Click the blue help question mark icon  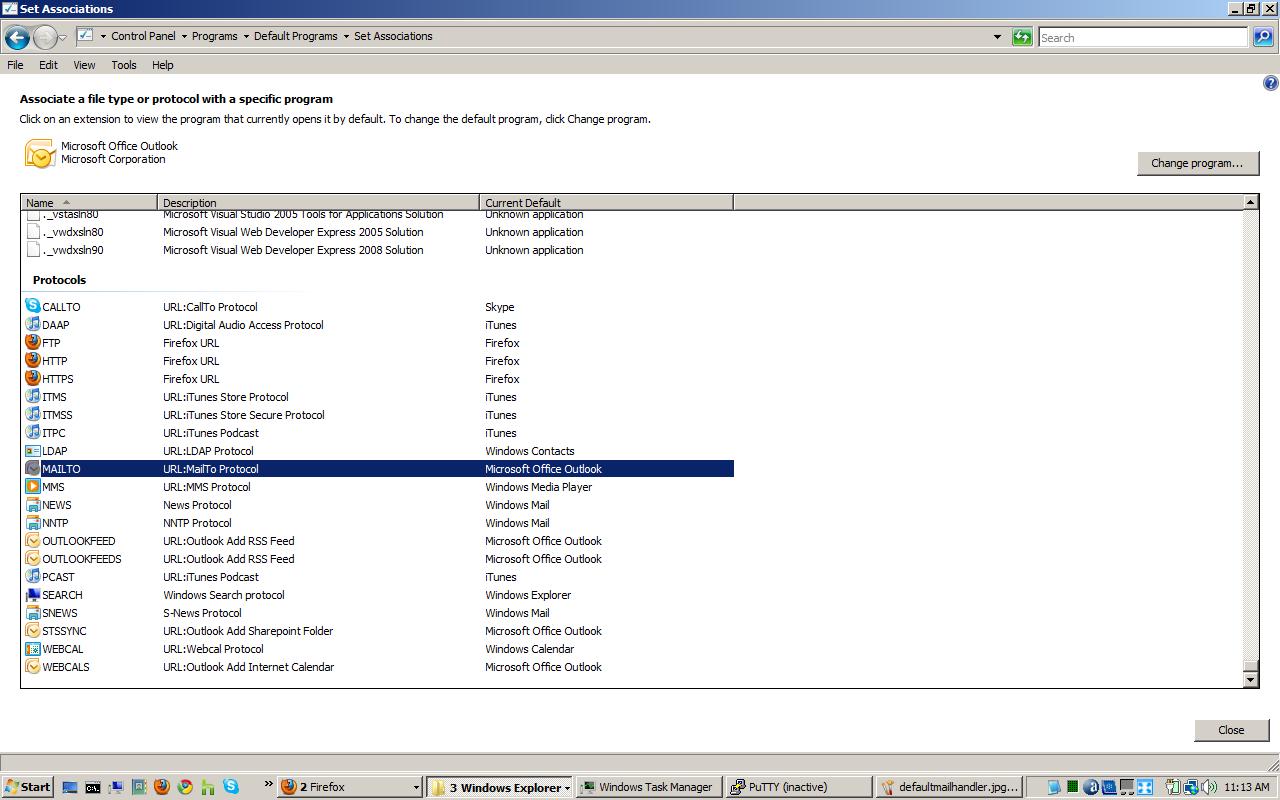[x=1271, y=83]
